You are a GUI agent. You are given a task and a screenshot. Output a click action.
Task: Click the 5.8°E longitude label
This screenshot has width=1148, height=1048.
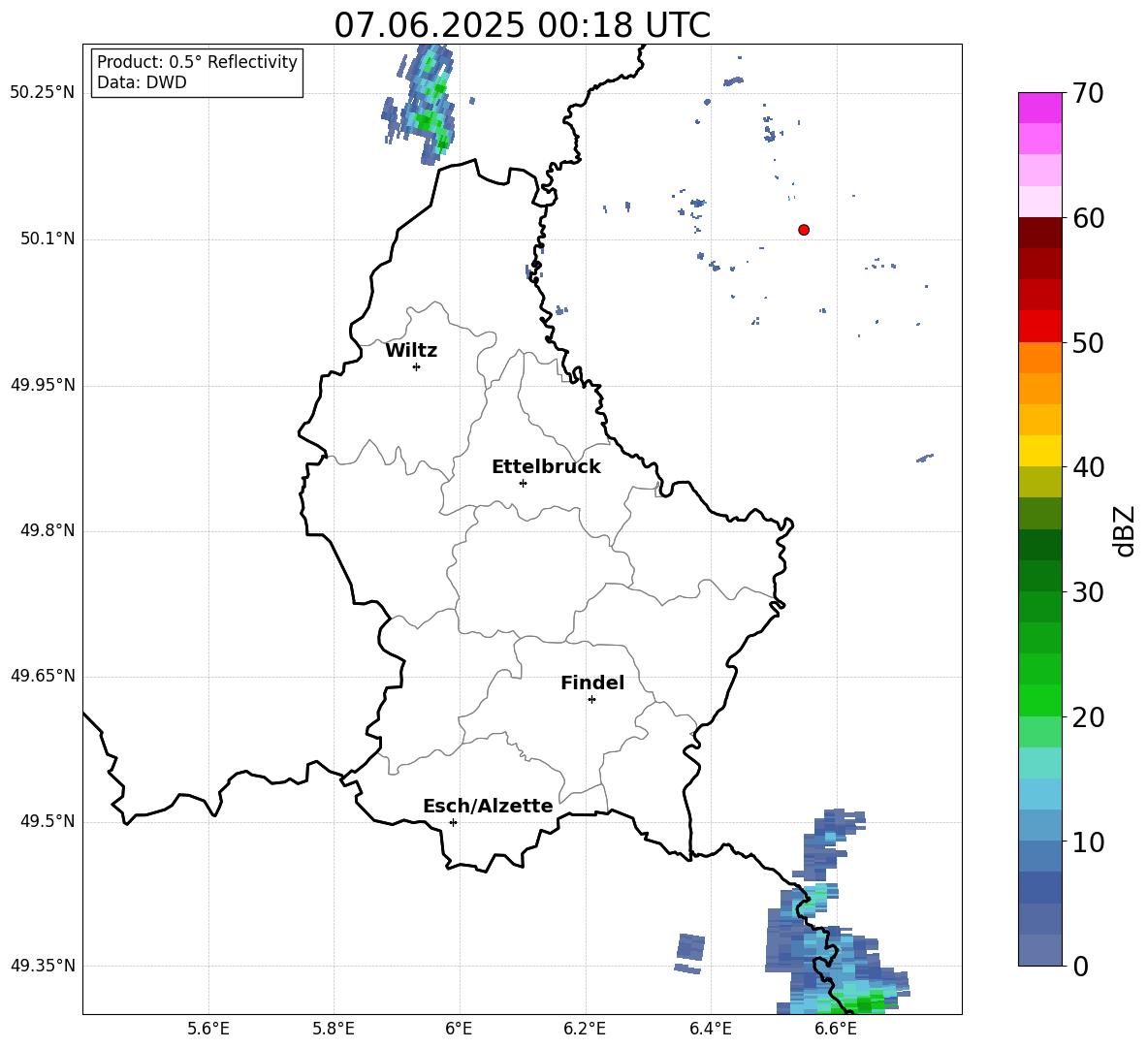point(334,1029)
